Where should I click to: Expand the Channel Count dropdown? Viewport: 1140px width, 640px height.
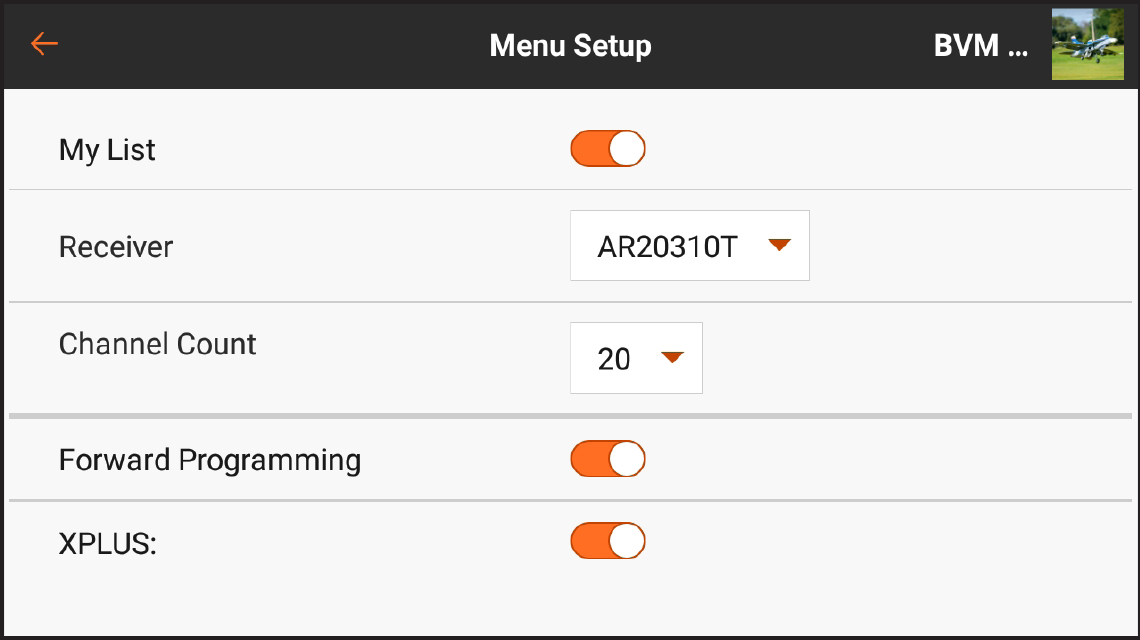[636, 358]
